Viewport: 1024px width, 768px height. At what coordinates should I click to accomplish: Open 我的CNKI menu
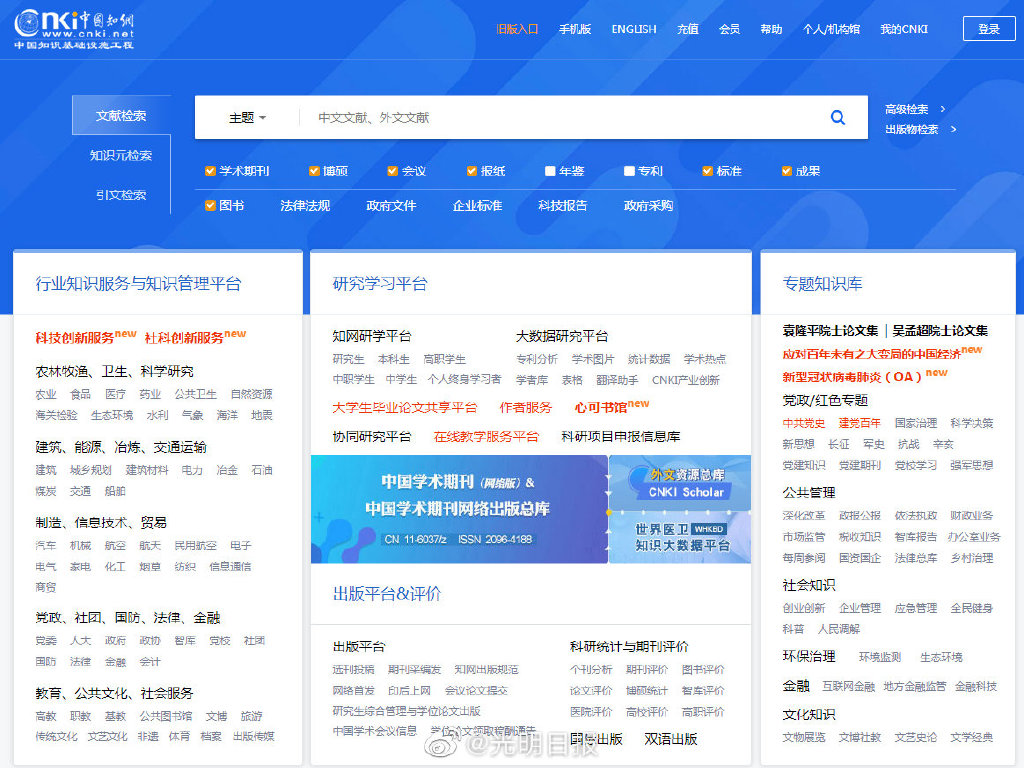[904, 29]
